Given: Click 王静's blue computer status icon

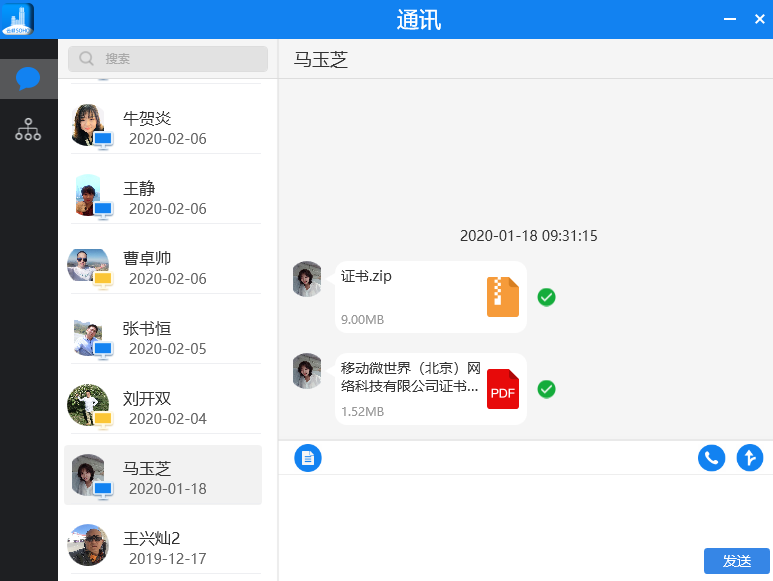Looking at the screenshot, I should pos(103,210).
